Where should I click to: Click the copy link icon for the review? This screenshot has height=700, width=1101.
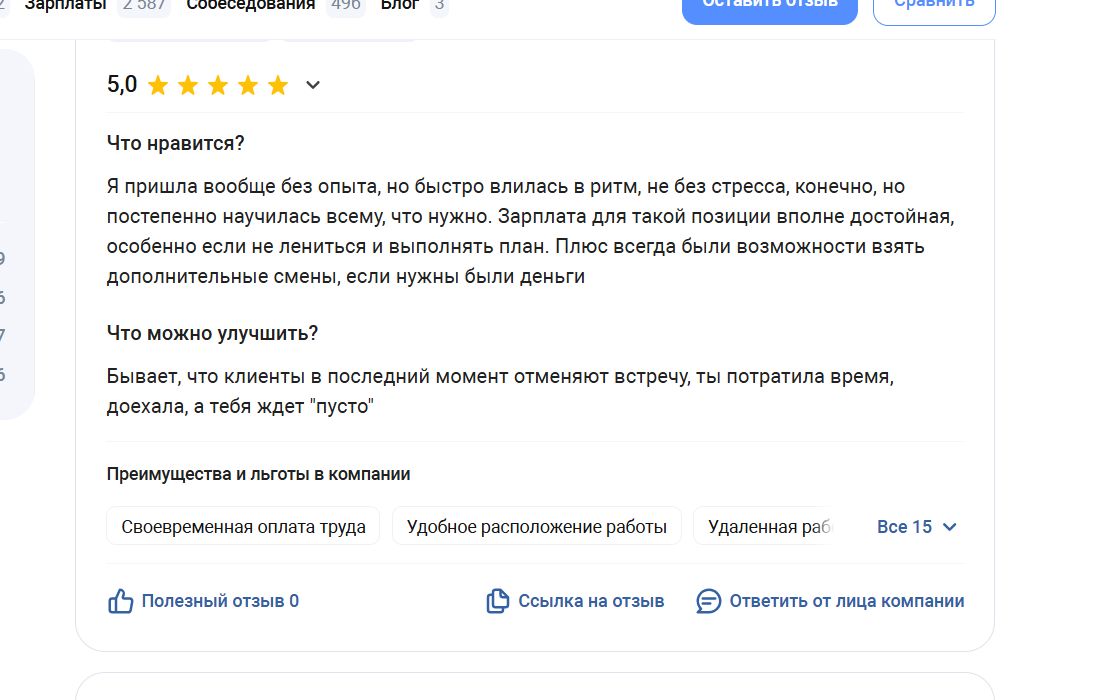pos(497,601)
